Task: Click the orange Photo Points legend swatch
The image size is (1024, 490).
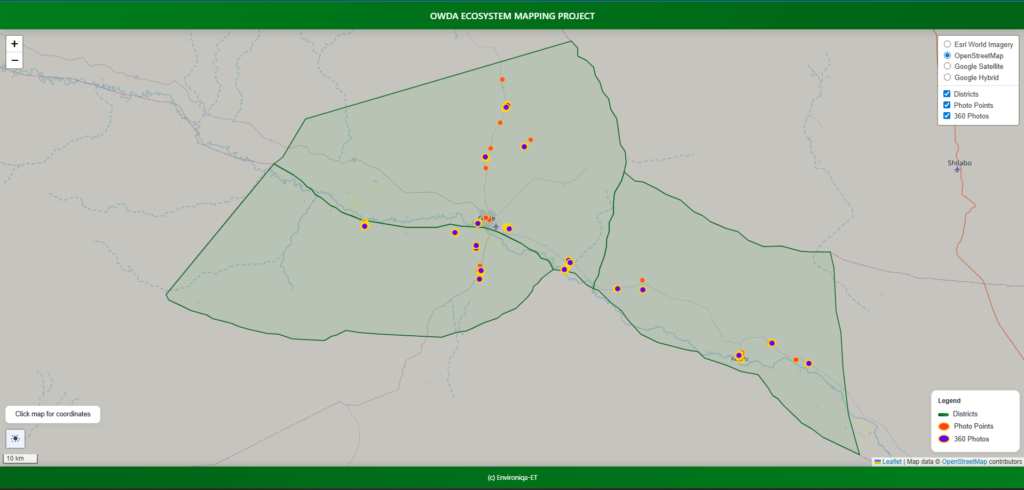Action: pos(943,426)
